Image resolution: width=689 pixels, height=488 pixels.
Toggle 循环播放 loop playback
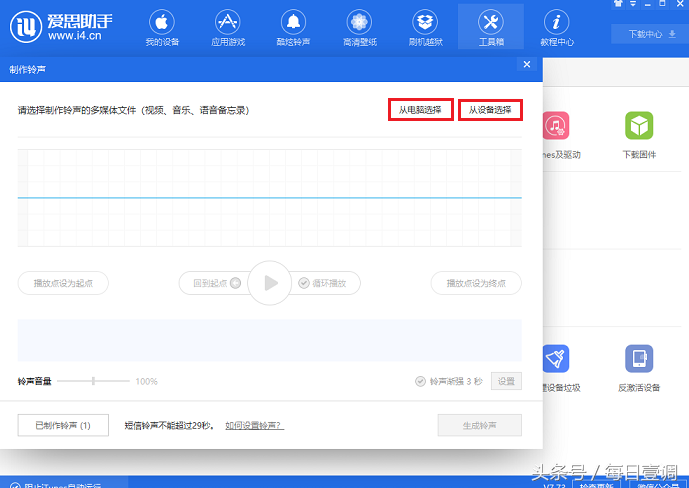[x=323, y=283]
